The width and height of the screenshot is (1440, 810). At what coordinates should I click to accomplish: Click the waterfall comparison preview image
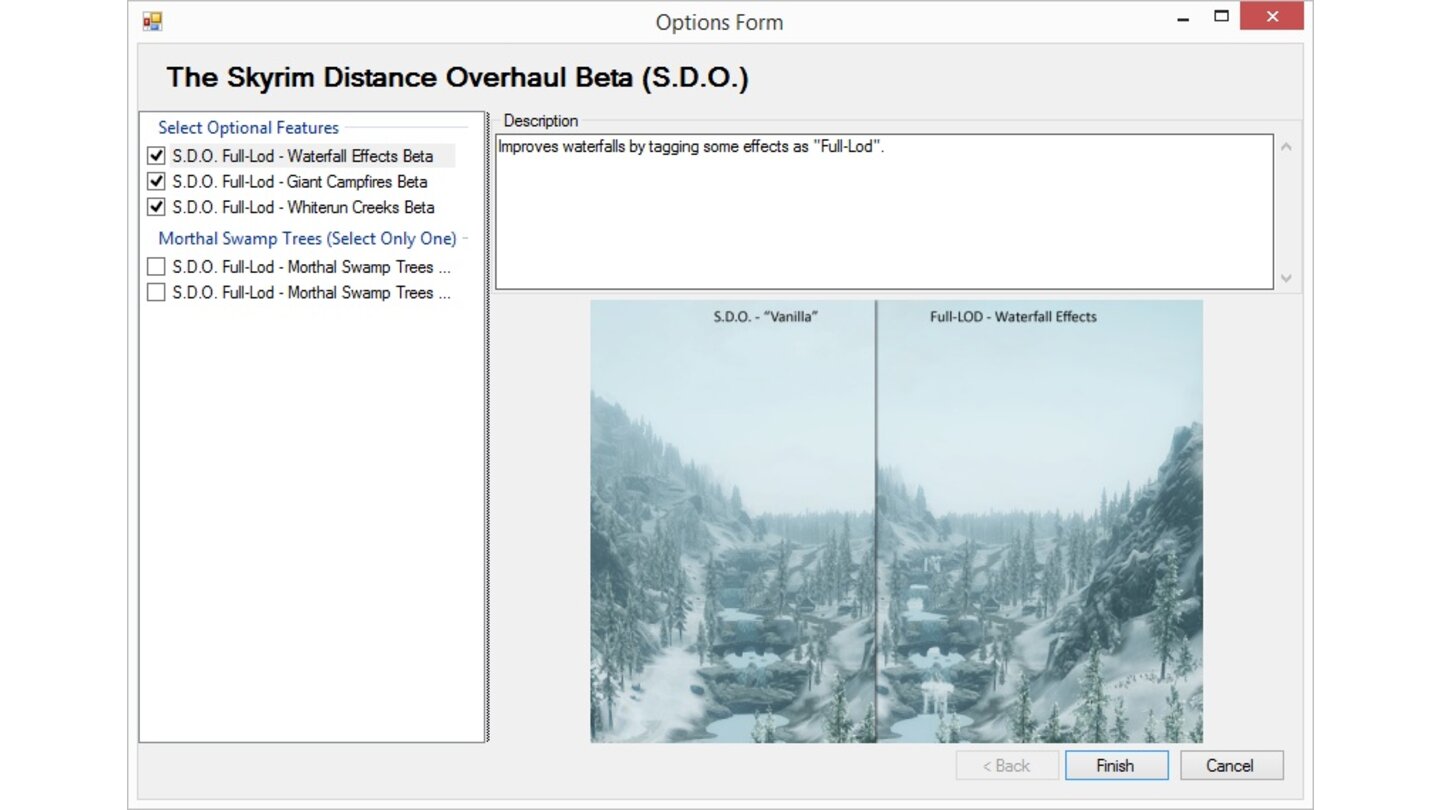896,521
